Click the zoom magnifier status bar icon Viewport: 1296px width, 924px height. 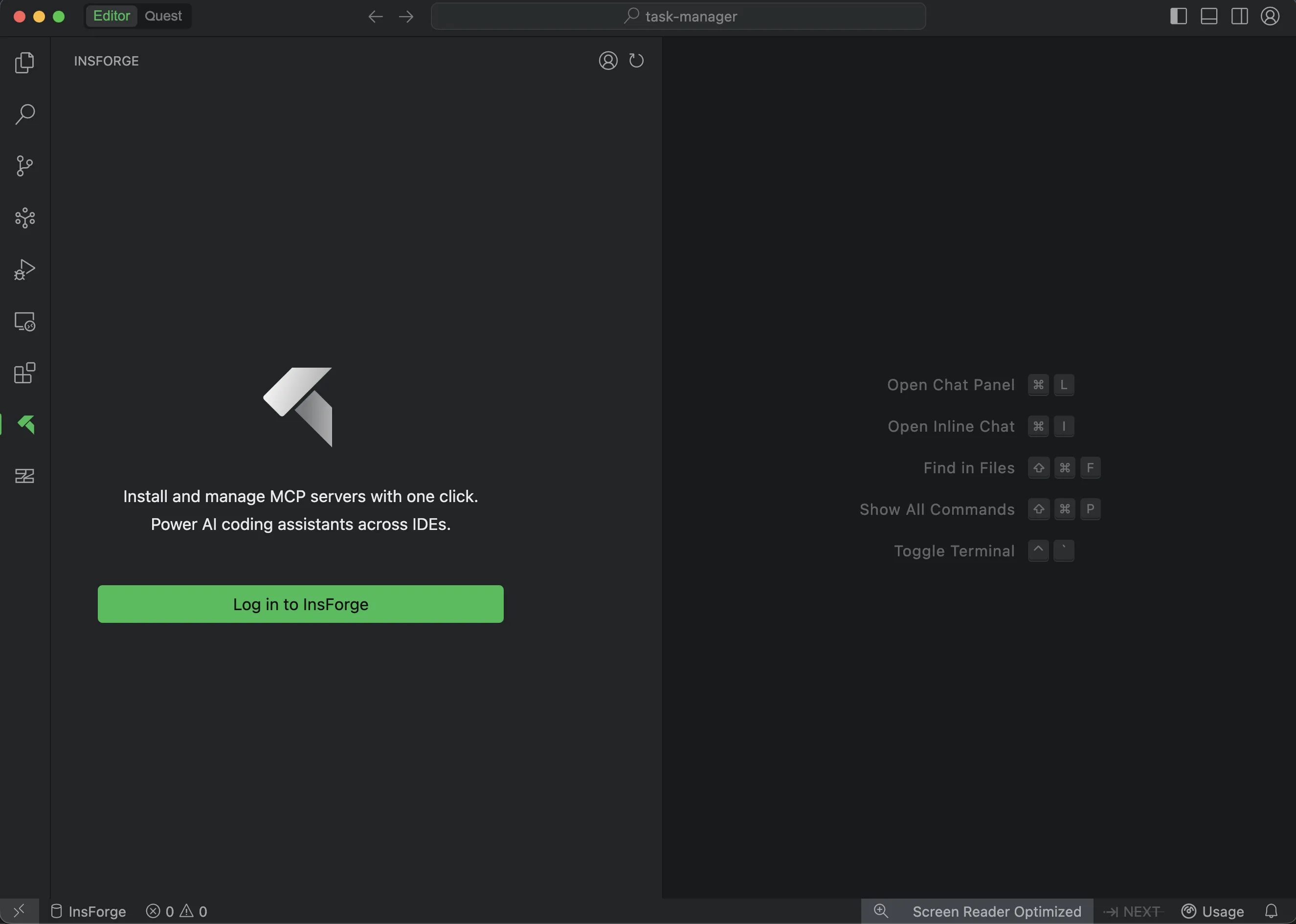tap(880, 911)
